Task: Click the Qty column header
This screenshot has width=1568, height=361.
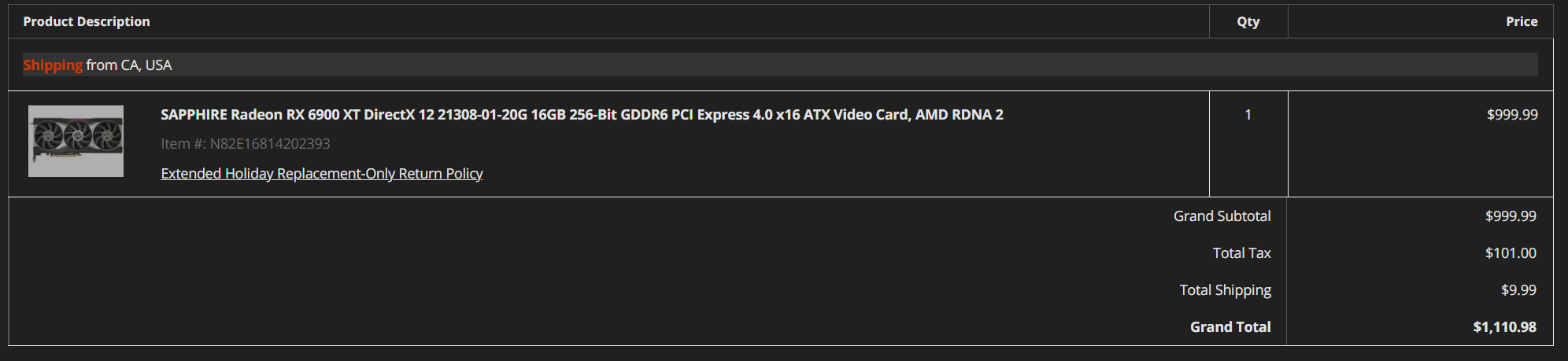Action: [1248, 22]
